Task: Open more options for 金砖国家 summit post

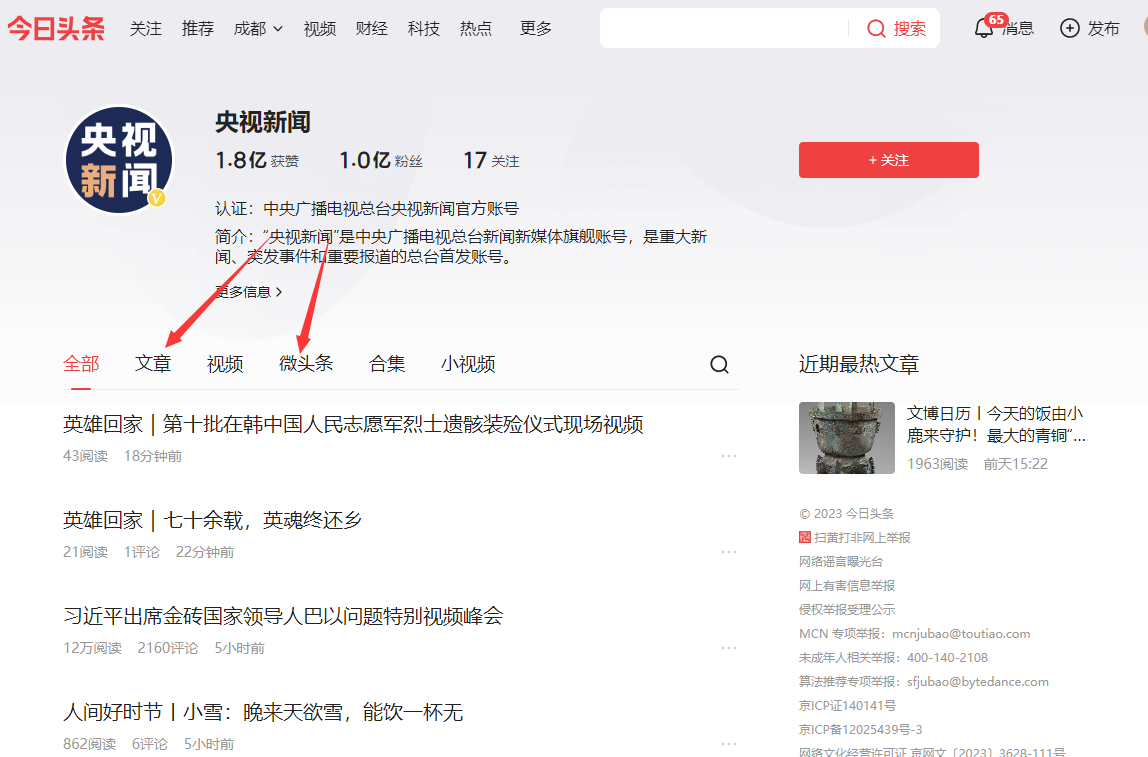Action: (728, 648)
